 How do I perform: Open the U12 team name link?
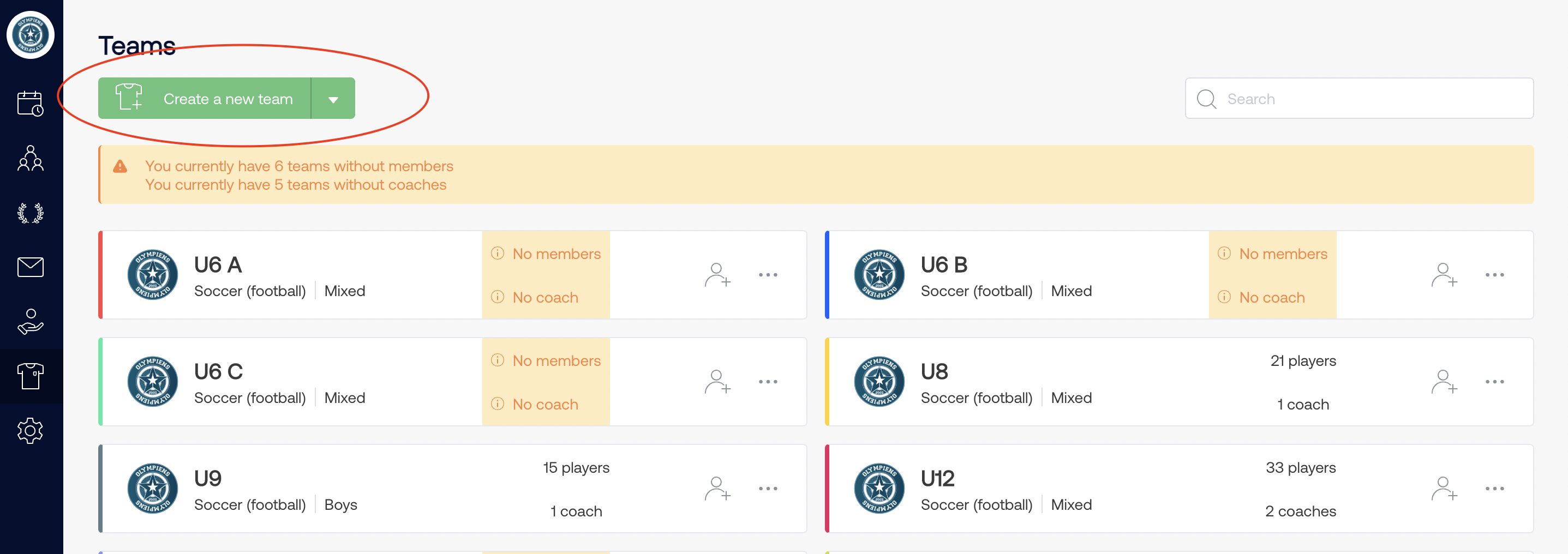(x=937, y=479)
